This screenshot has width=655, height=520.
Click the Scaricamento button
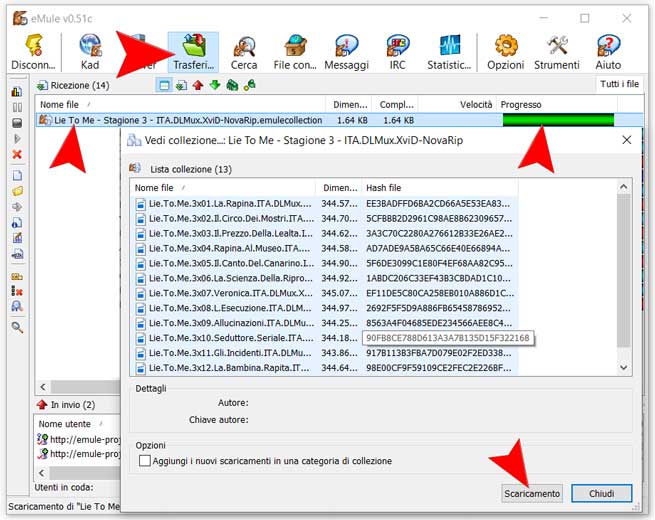(531, 494)
